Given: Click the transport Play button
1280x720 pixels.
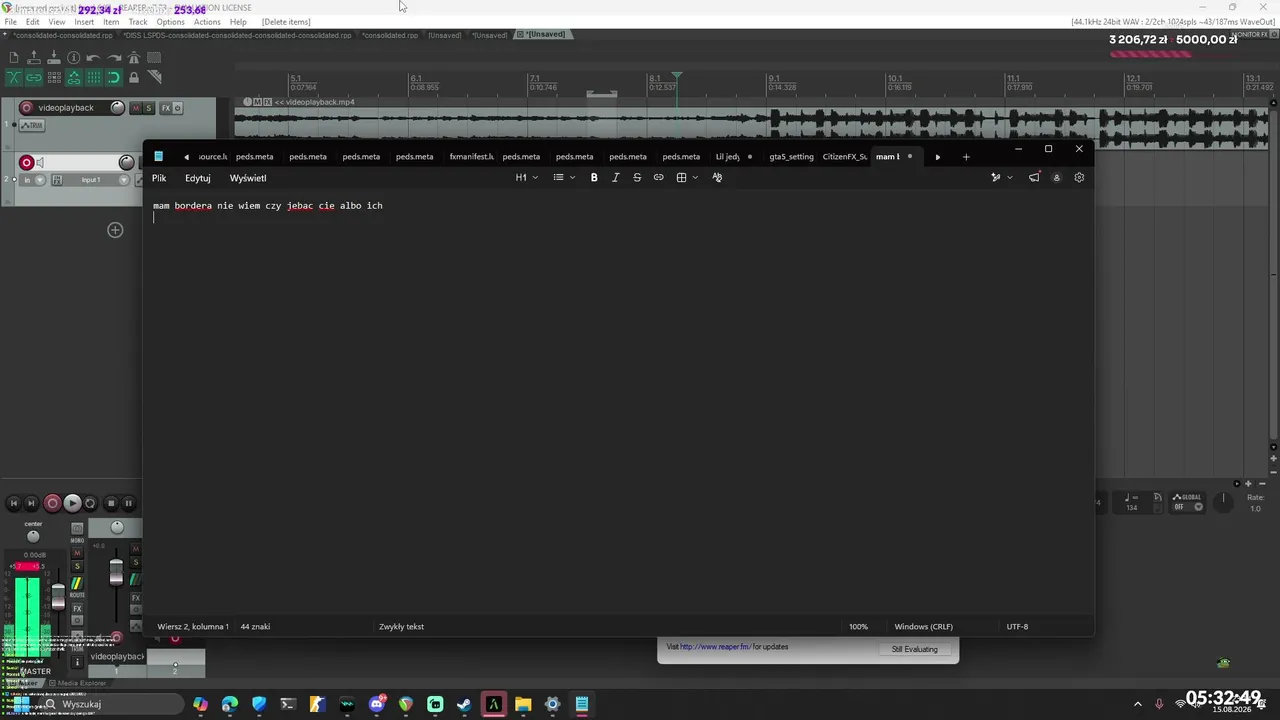Looking at the screenshot, I should (x=72, y=503).
